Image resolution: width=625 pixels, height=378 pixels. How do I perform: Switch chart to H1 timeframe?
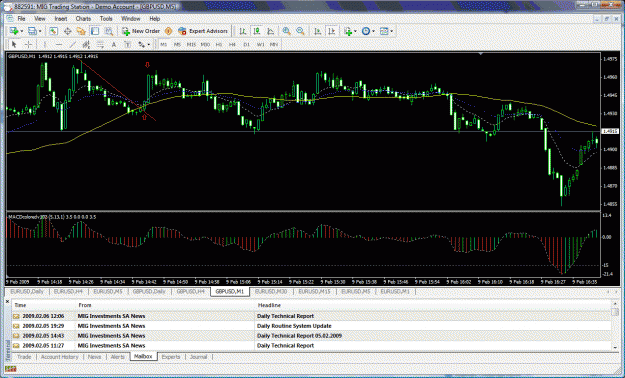point(219,45)
